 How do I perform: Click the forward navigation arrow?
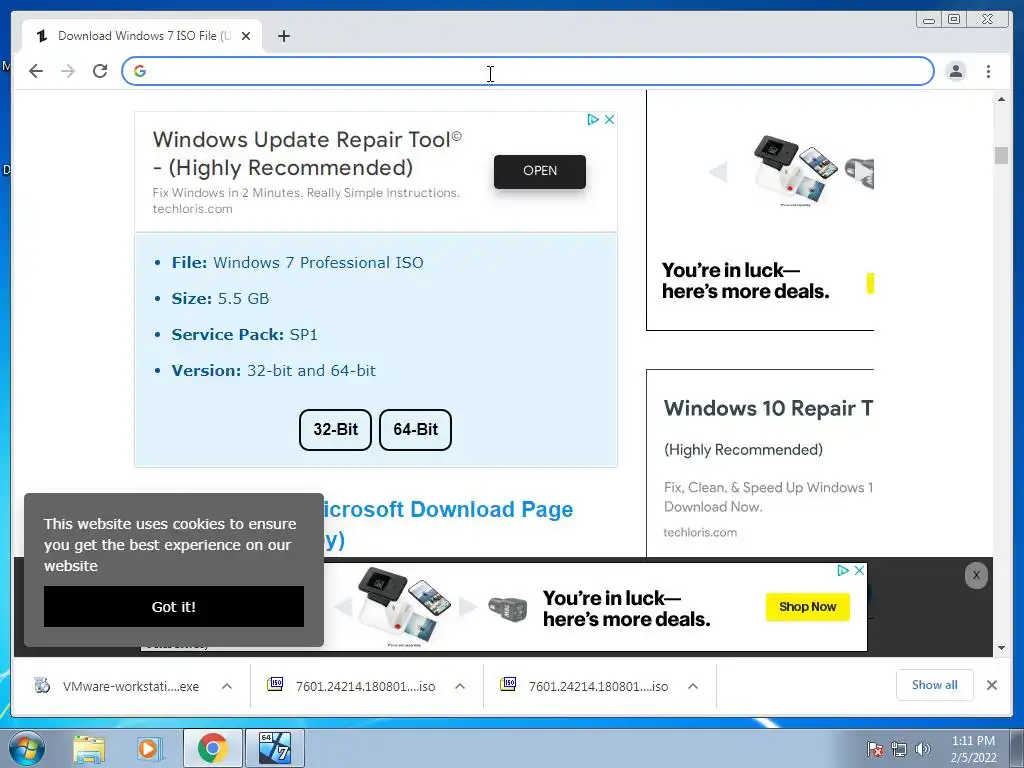coord(68,71)
